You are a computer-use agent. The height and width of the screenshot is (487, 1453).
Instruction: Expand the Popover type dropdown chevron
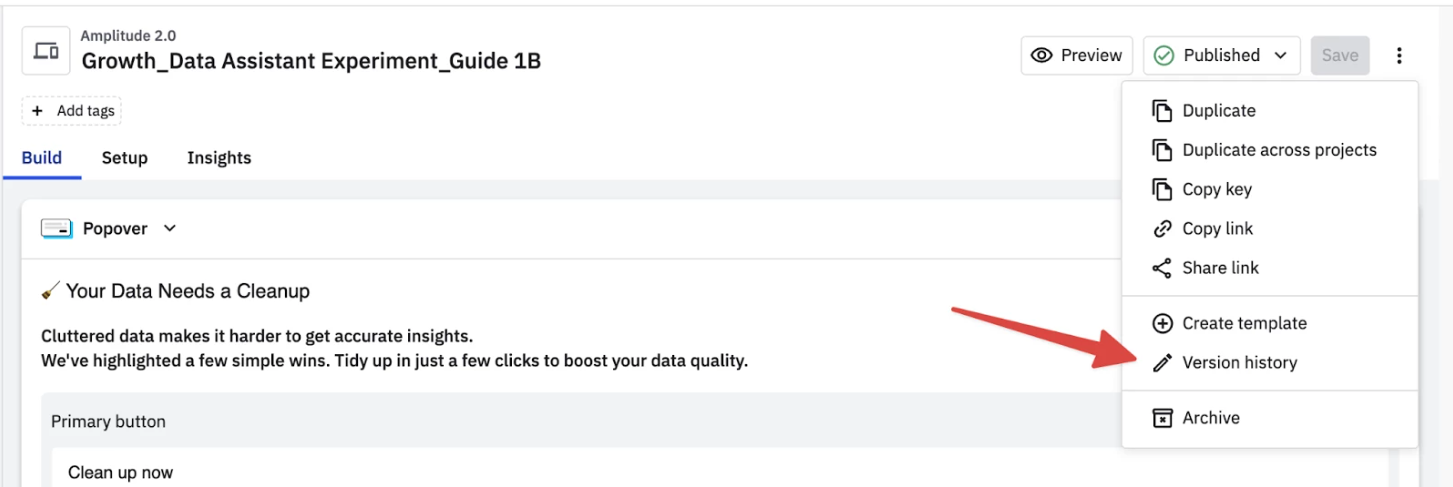(170, 229)
